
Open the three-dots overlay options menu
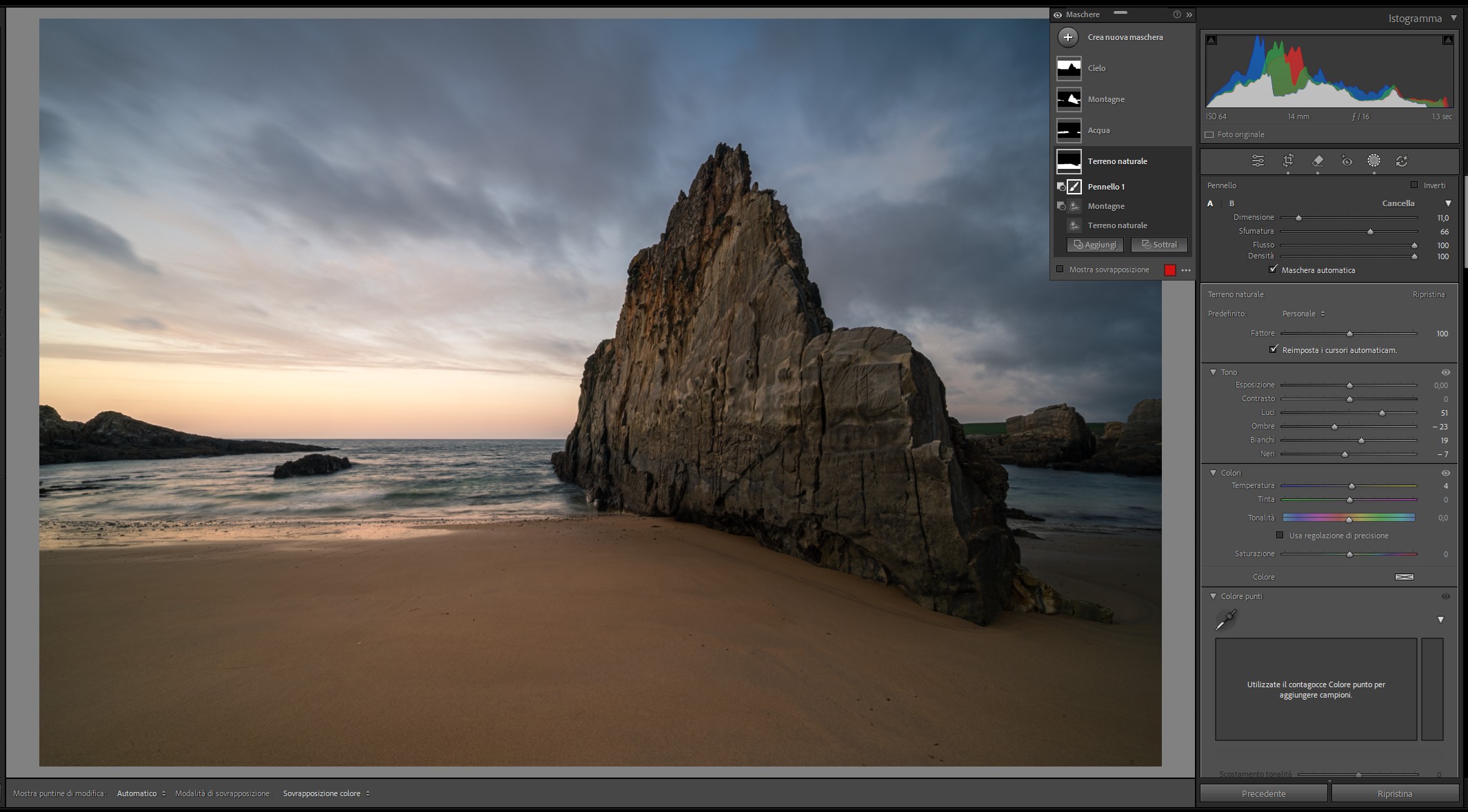[1186, 270]
